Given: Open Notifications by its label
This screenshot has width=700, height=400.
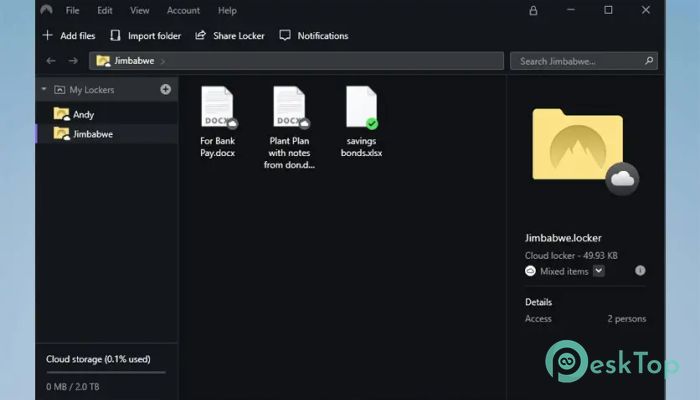Looking at the screenshot, I should (323, 36).
